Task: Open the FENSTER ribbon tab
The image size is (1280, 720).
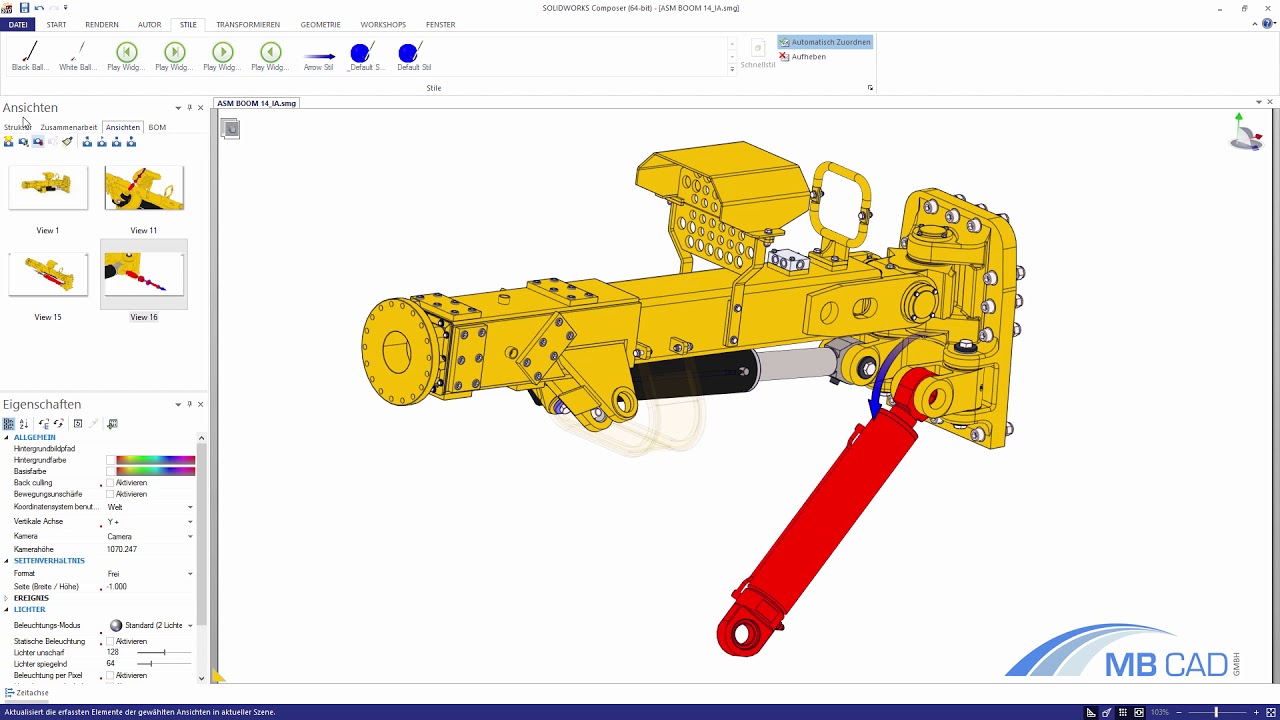Action: click(x=440, y=24)
